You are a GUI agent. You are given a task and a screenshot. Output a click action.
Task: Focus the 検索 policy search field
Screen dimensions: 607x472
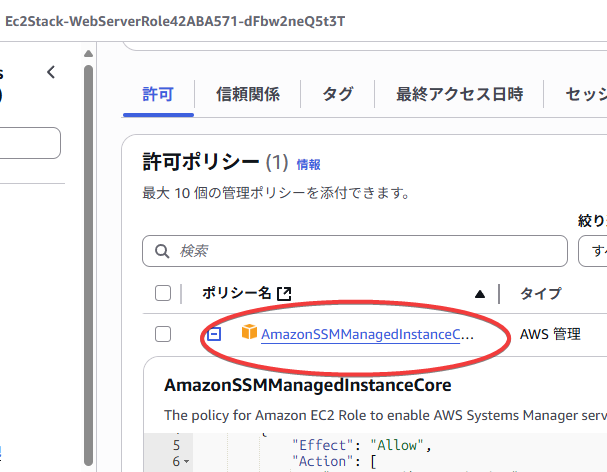[355, 251]
